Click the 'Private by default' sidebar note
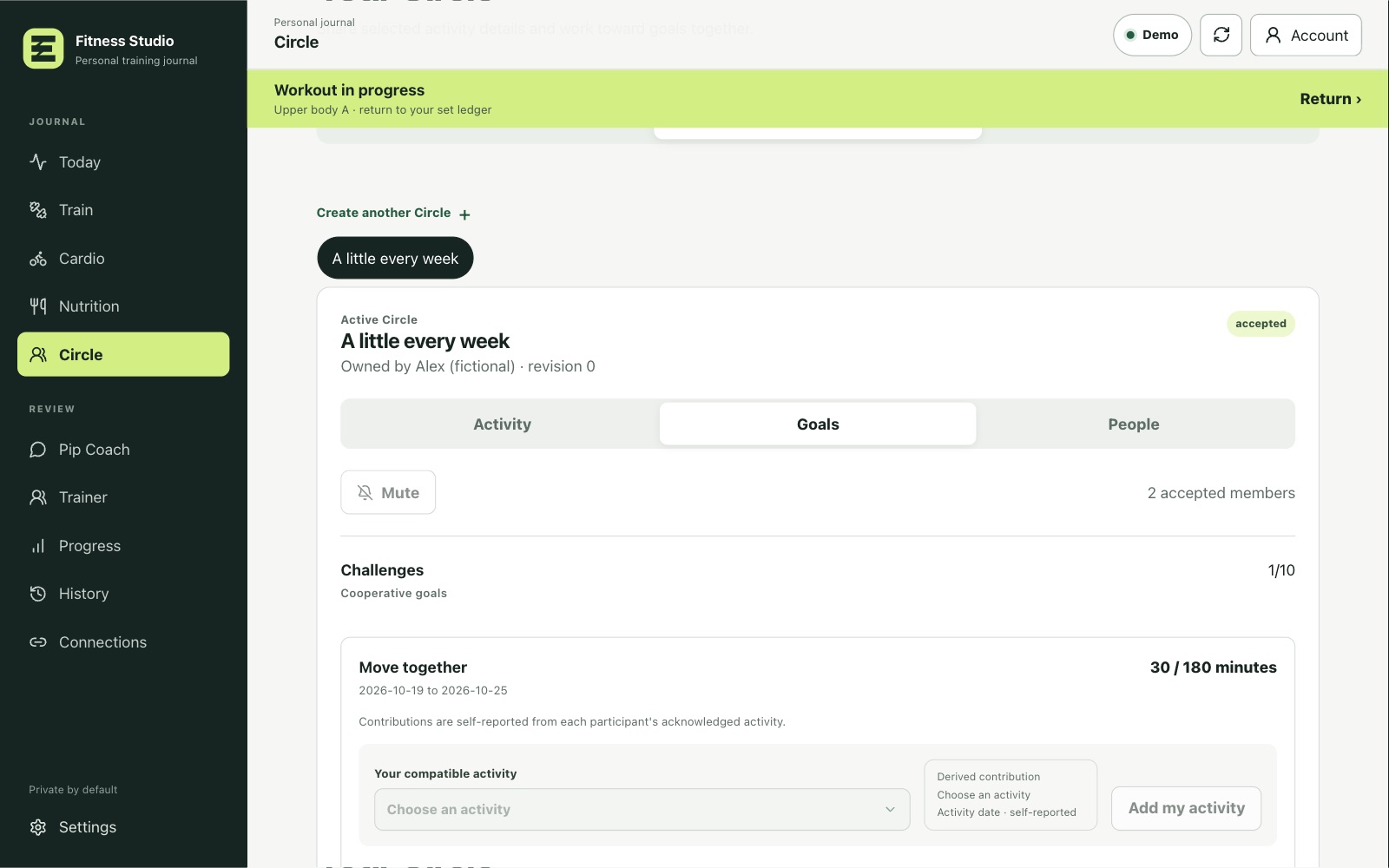1389x868 pixels. [x=73, y=790]
